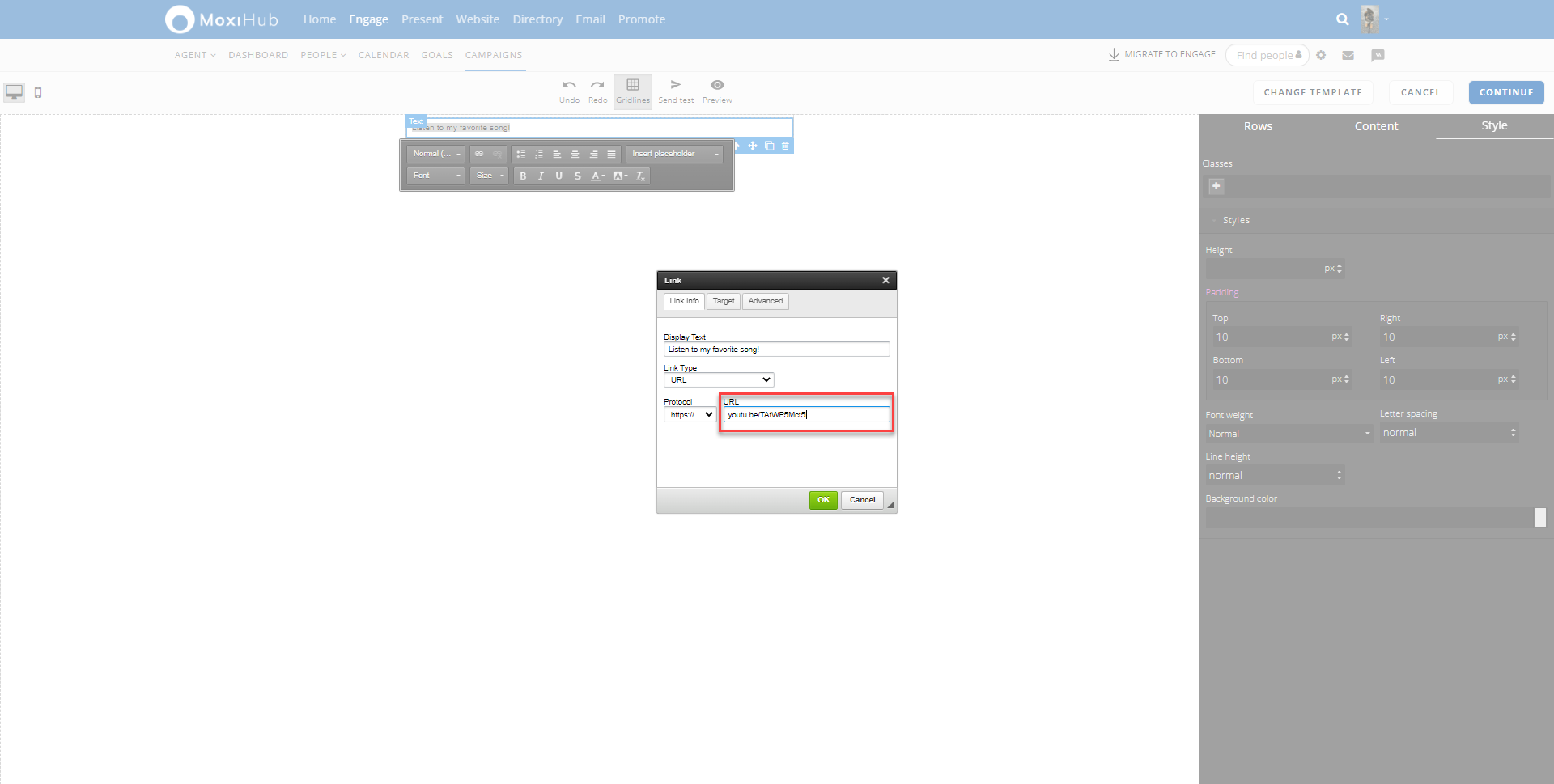Click Migrate to Engage link

(x=1161, y=54)
